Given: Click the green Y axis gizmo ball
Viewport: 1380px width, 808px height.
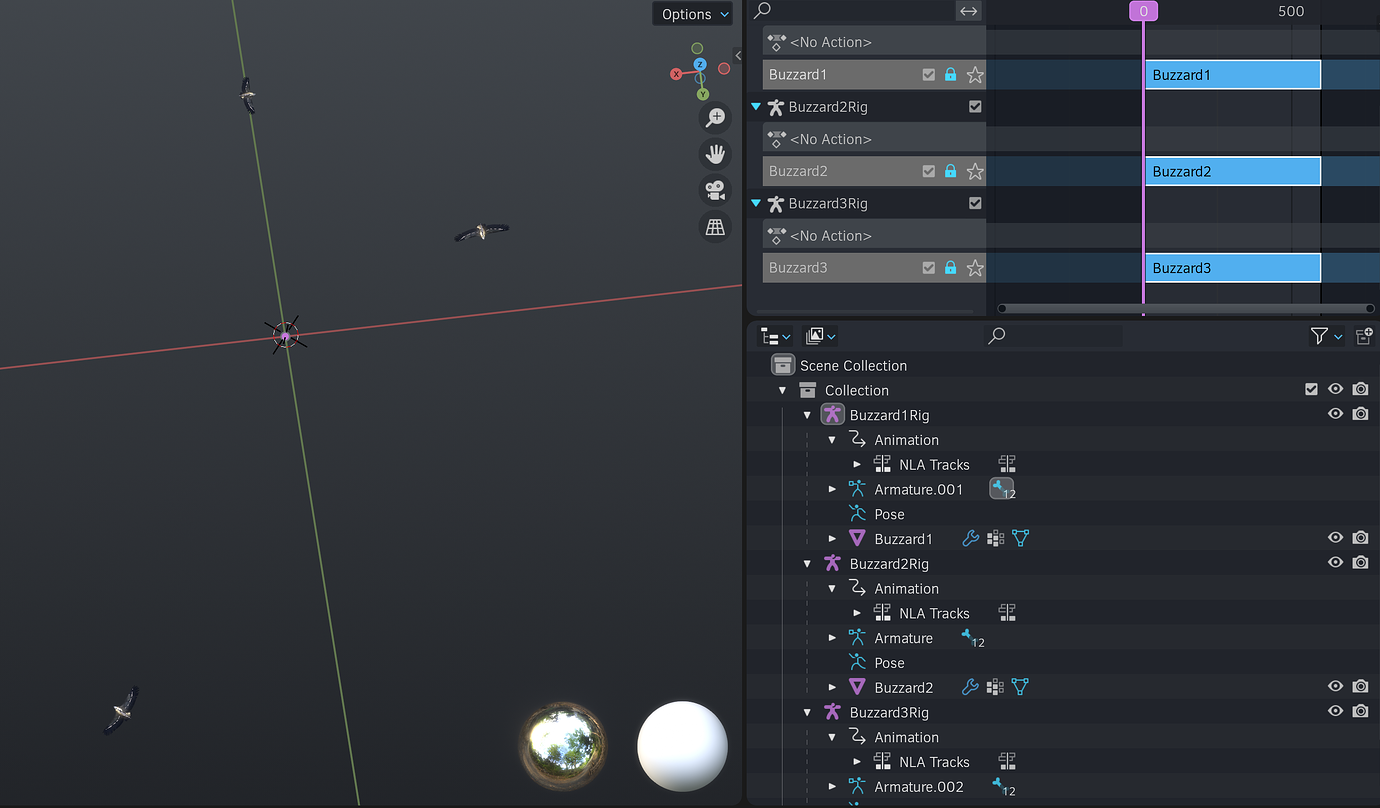Looking at the screenshot, I should 703,94.
